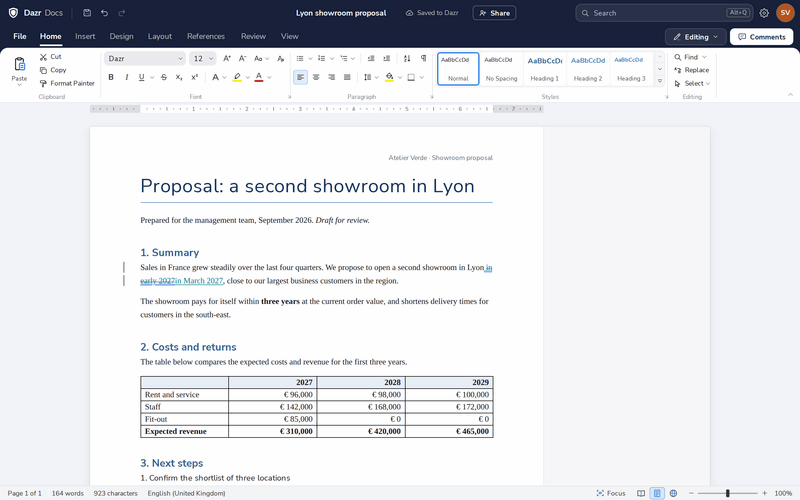The height and width of the screenshot is (500, 800).
Task: Toggle print layout view in status bar
Action: [657, 493]
